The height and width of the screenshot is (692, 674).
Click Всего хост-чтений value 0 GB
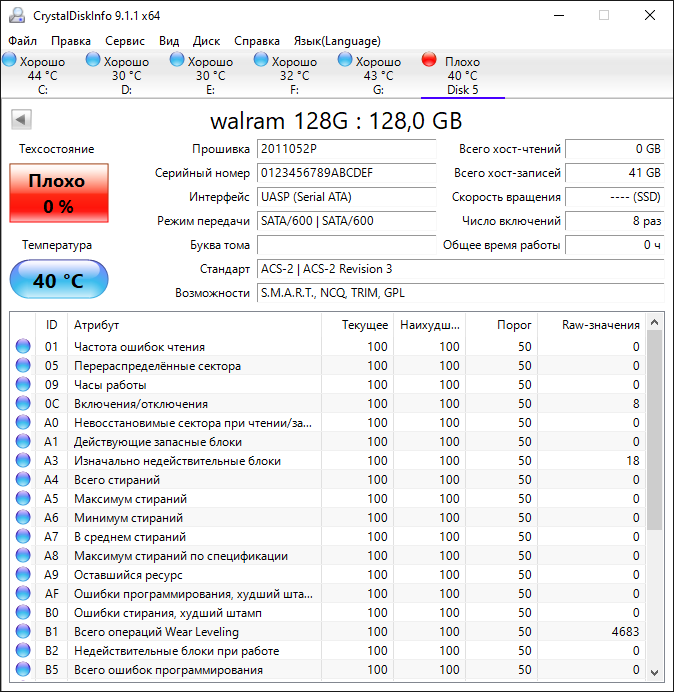point(615,149)
